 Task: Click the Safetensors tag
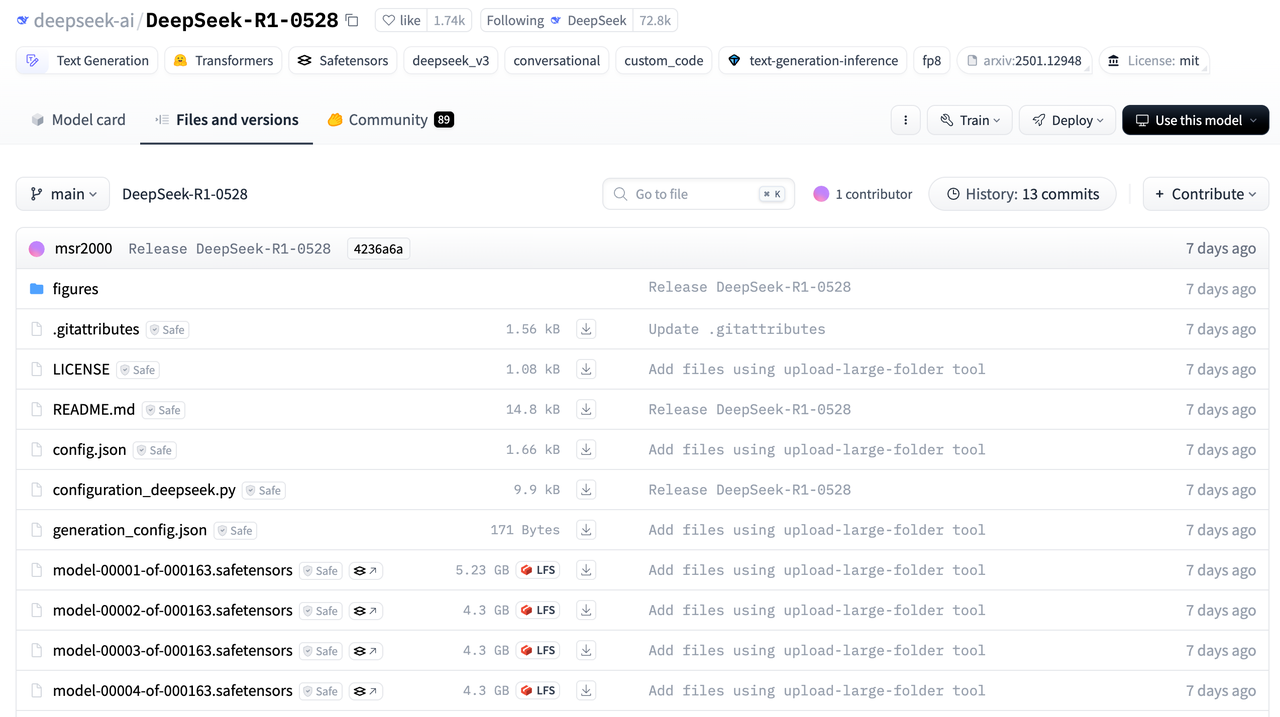pyautogui.click(x=343, y=61)
